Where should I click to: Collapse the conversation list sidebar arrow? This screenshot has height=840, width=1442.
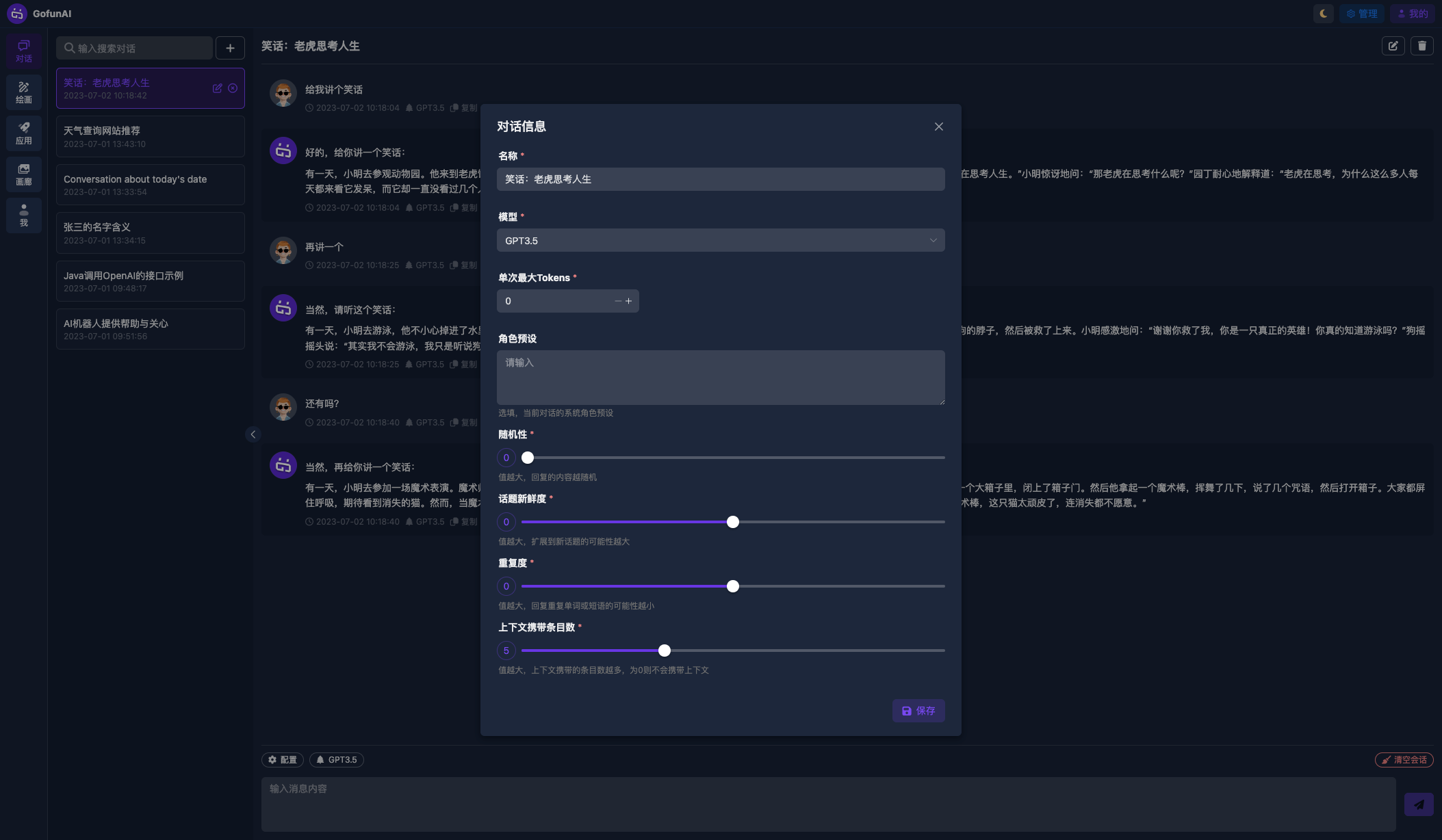click(x=253, y=434)
